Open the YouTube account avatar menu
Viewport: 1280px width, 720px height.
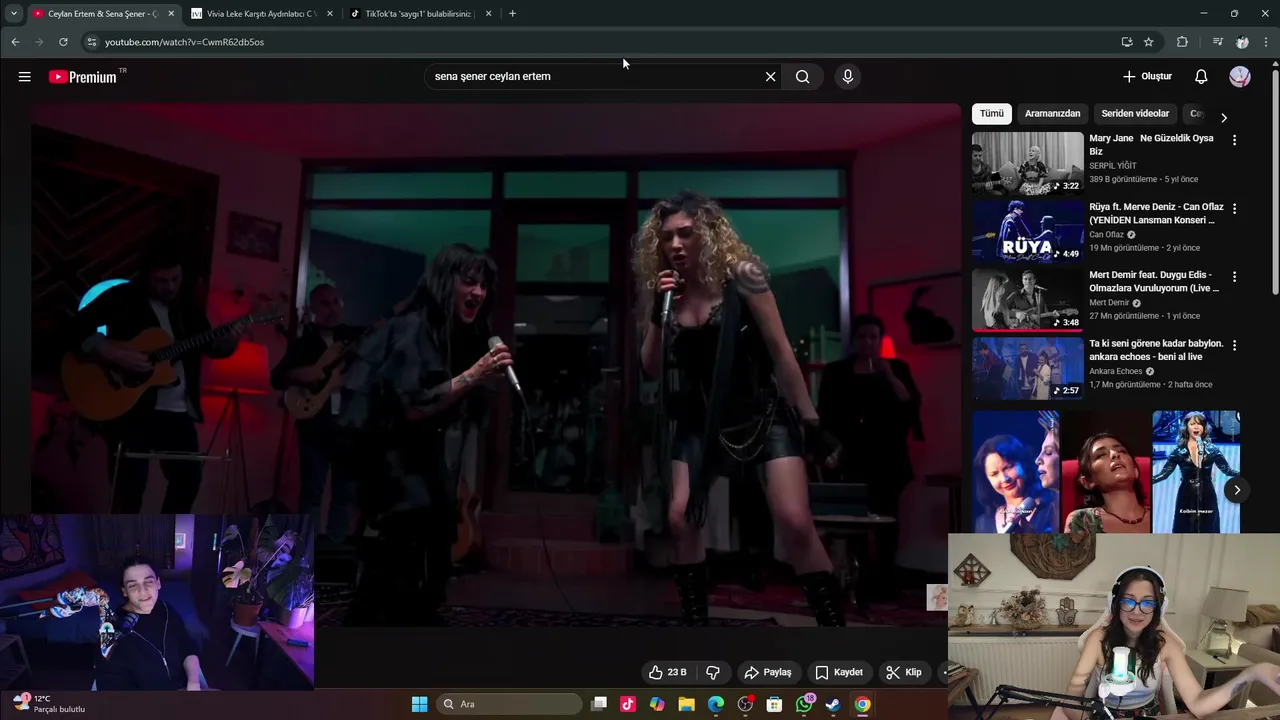tap(1240, 76)
